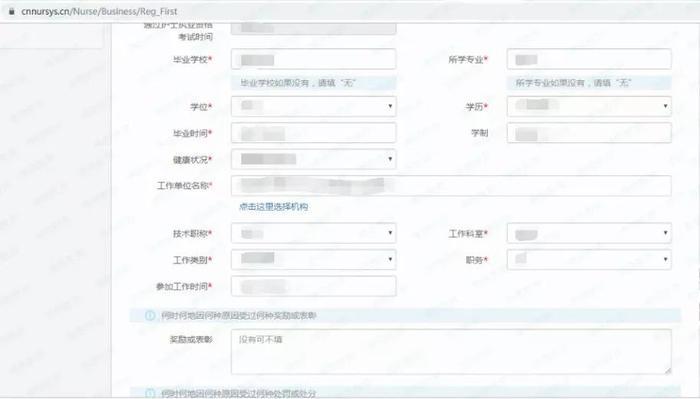Click the info icon beside 奖励或表彰 notice
700x399 pixels.
click(150, 316)
